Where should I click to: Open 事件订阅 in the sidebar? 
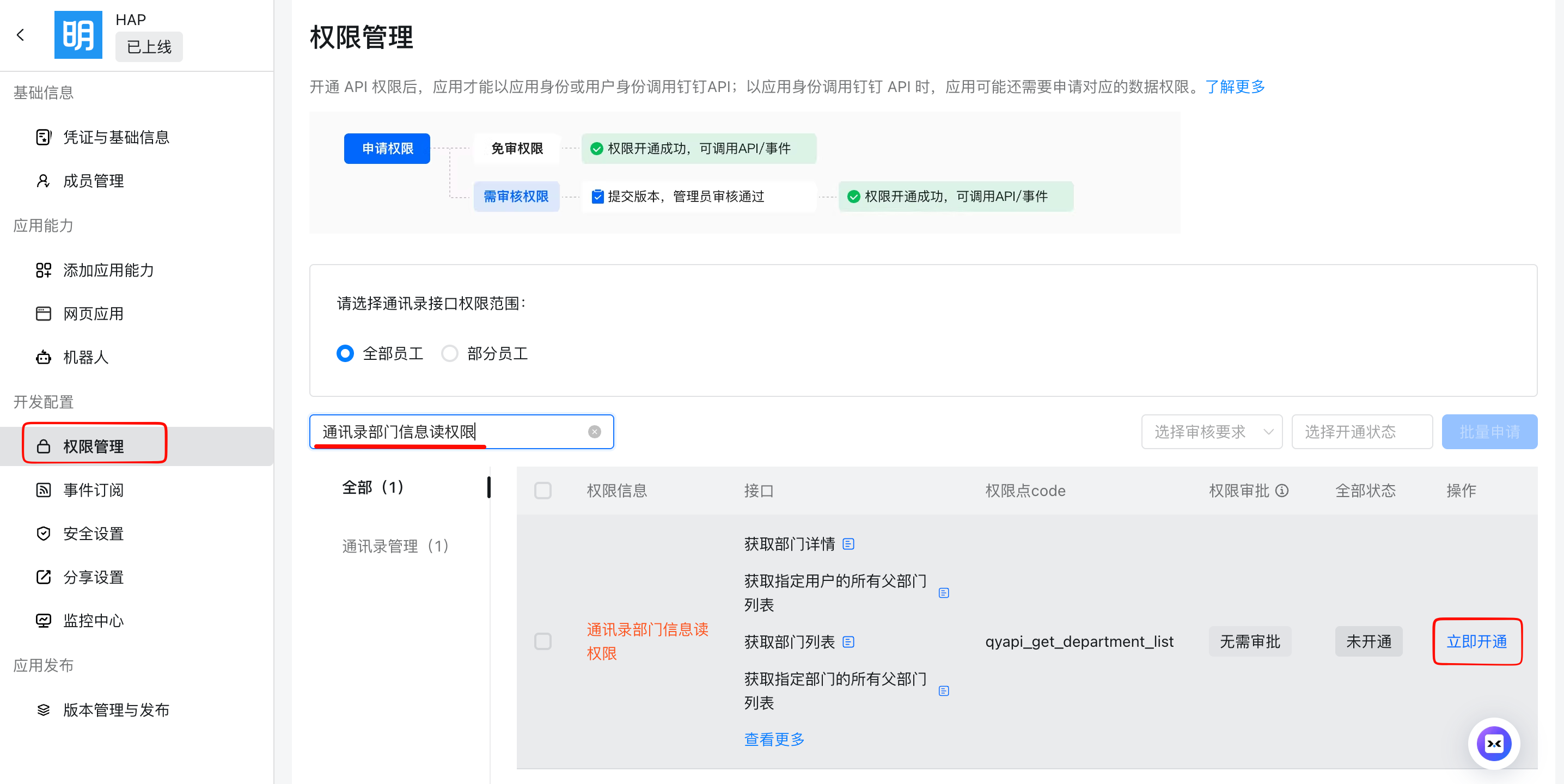click(94, 489)
